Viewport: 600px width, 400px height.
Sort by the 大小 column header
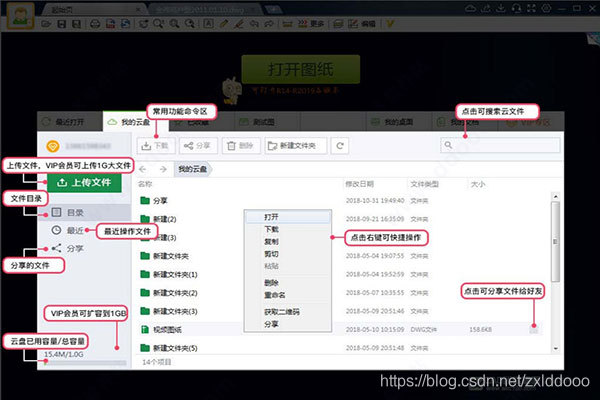pyautogui.click(x=478, y=184)
